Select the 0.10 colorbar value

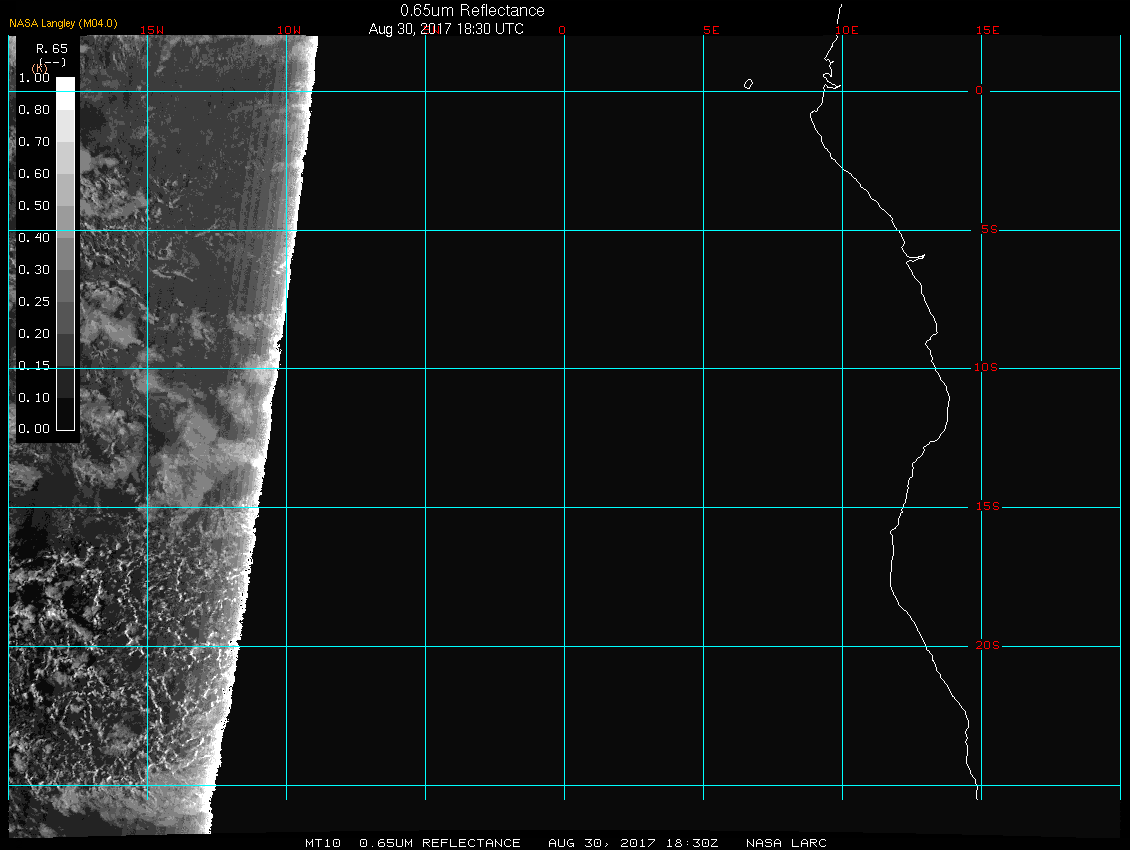click(34, 397)
